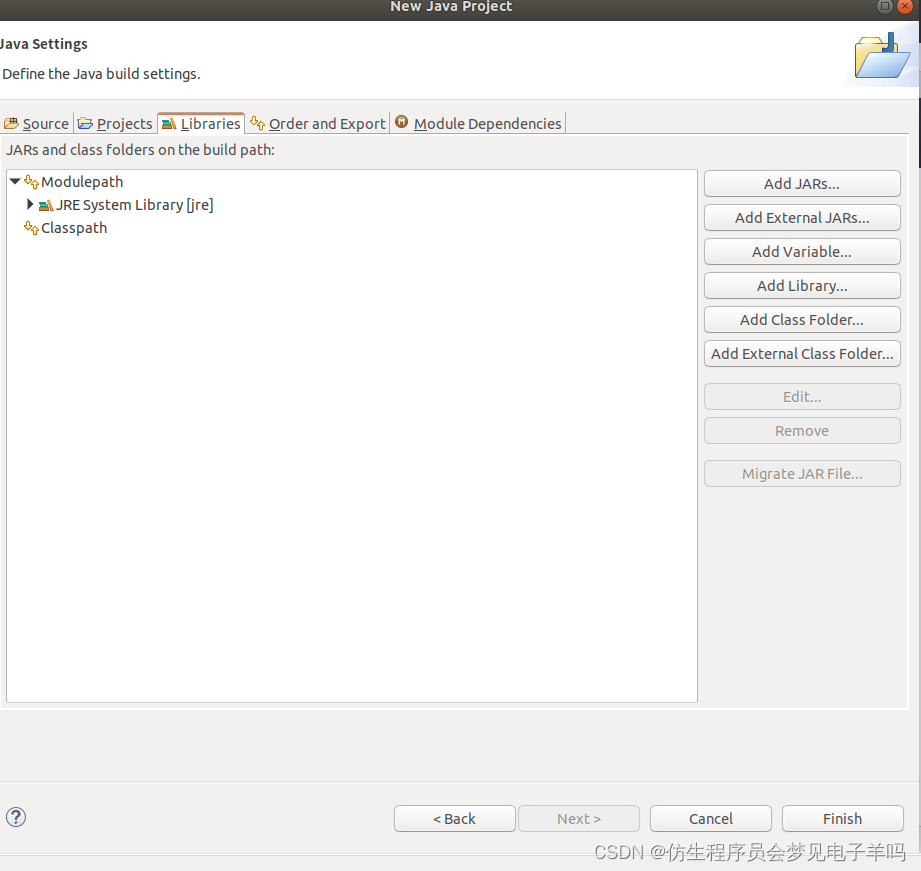Maximize the New Java Project window
The height and width of the screenshot is (871, 921).
coord(885,6)
